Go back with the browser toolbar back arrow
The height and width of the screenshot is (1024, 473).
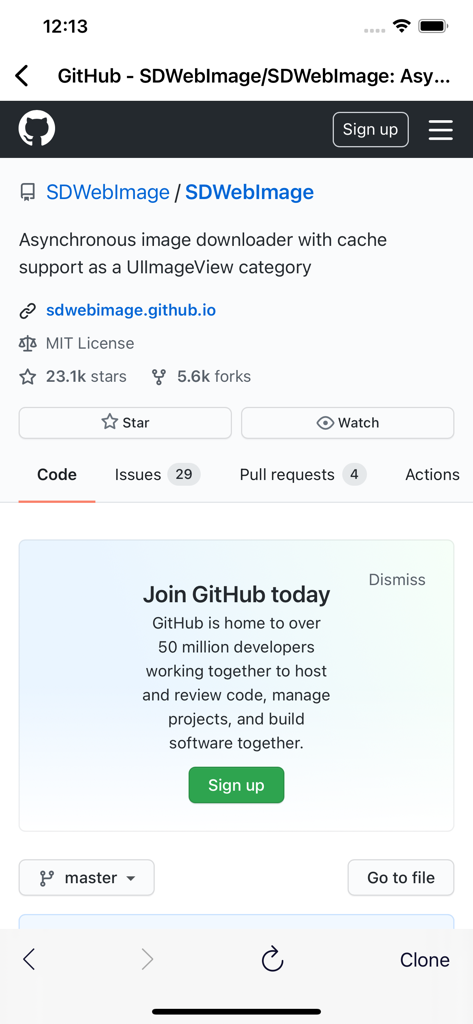29,959
